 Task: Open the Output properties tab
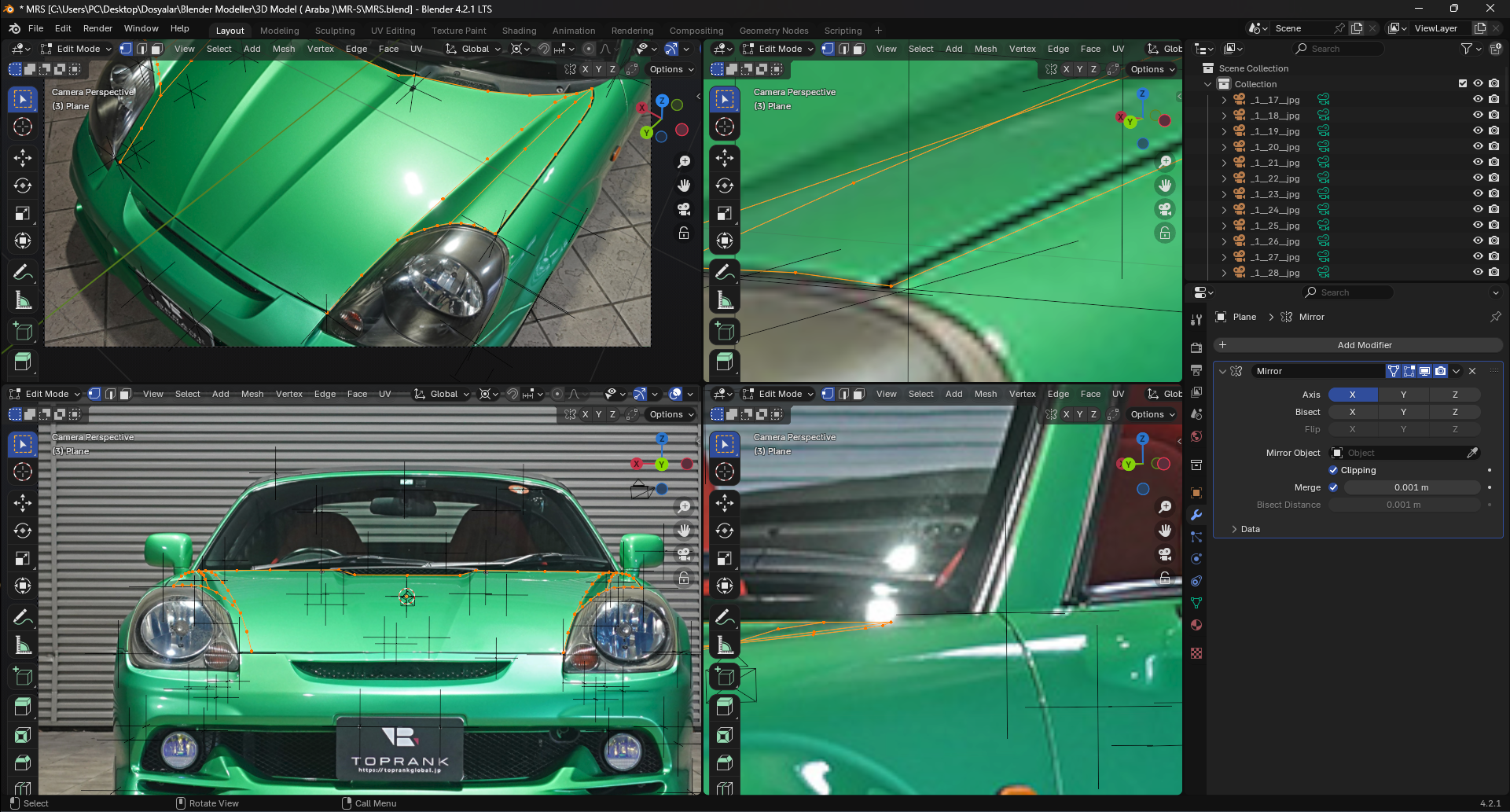point(1196,369)
